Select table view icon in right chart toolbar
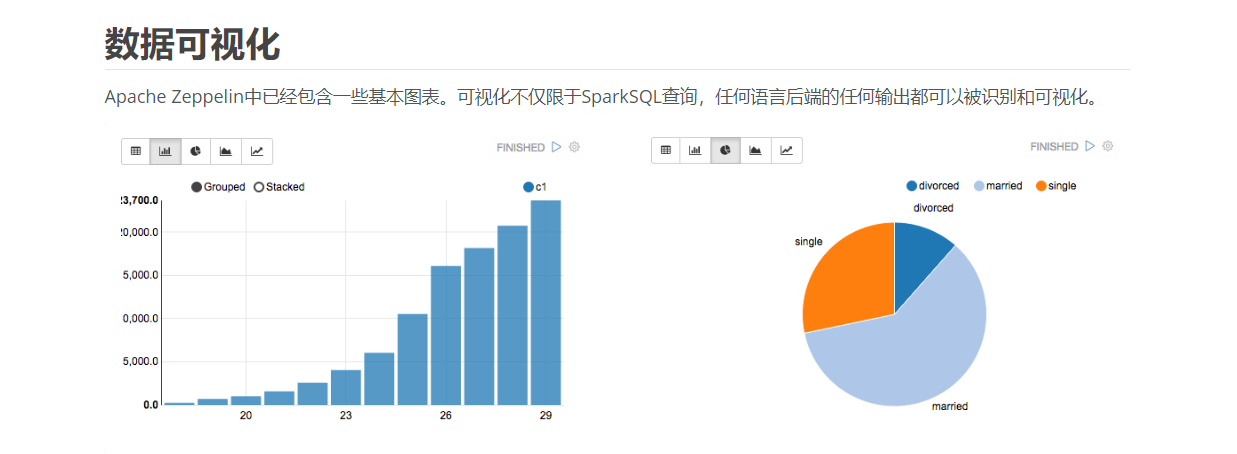The height and width of the screenshot is (454, 1237). [666, 151]
